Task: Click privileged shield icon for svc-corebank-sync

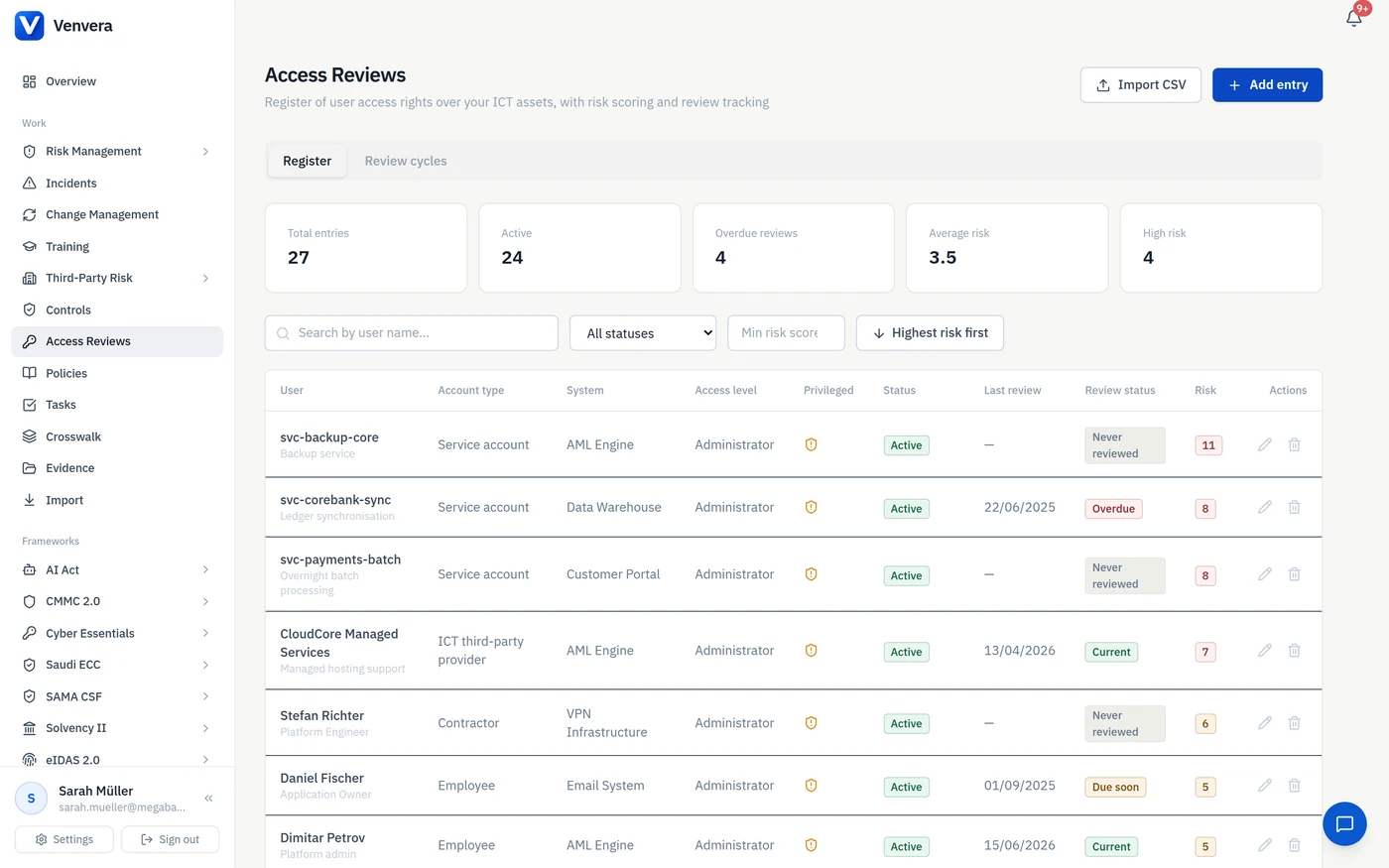Action: pos(811,507)
